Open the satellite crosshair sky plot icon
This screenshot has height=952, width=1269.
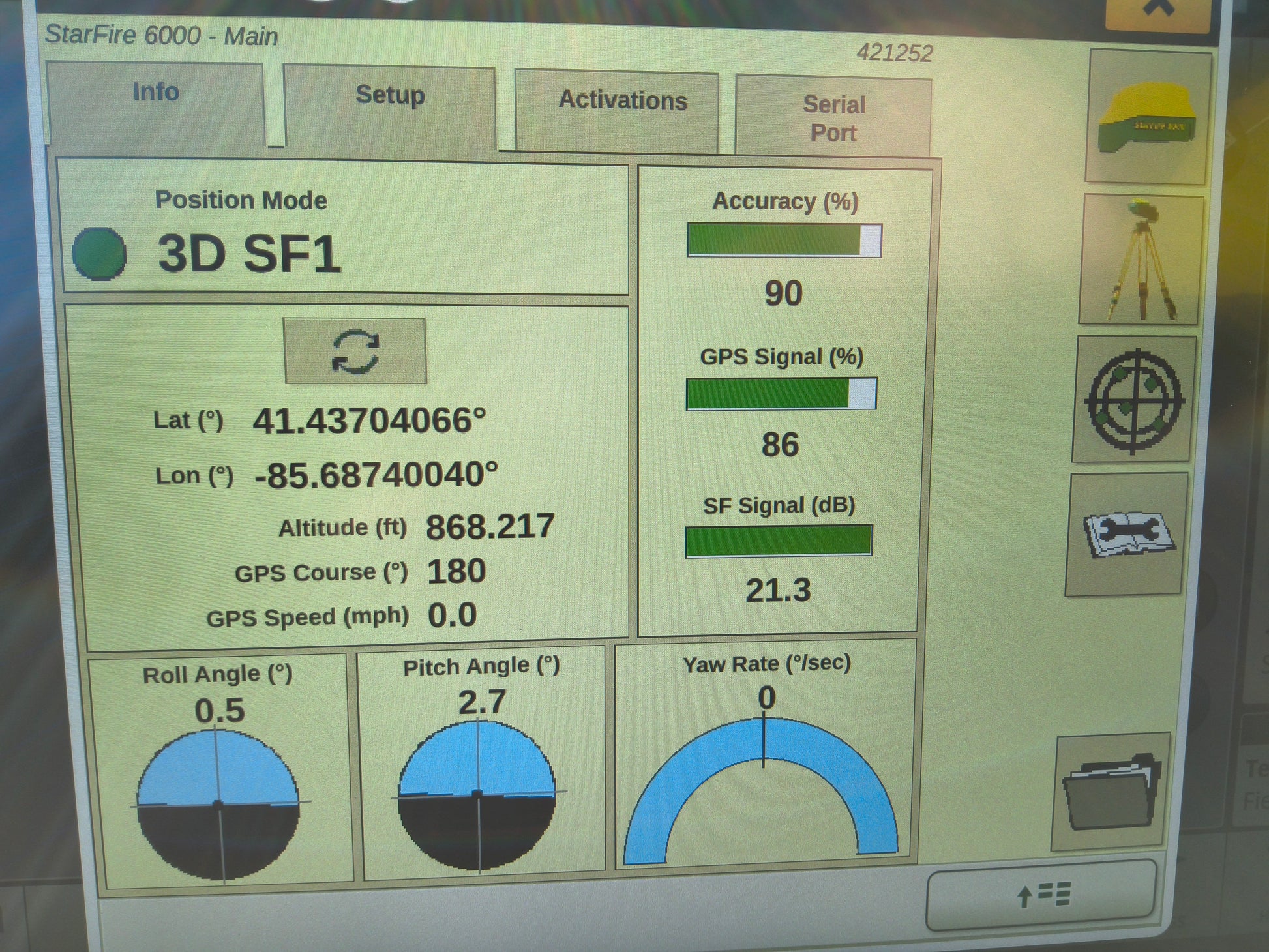[1134, 399]
